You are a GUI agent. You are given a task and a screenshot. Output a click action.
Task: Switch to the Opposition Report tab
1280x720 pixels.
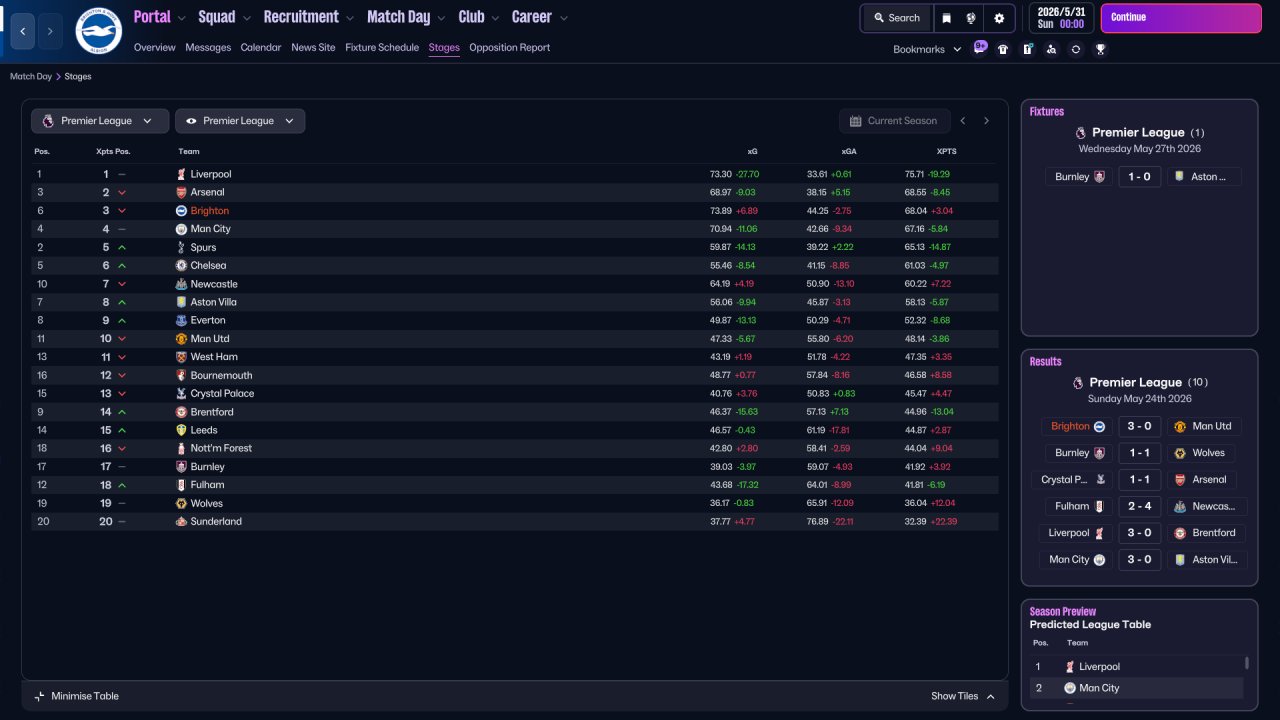pos(509,47)
